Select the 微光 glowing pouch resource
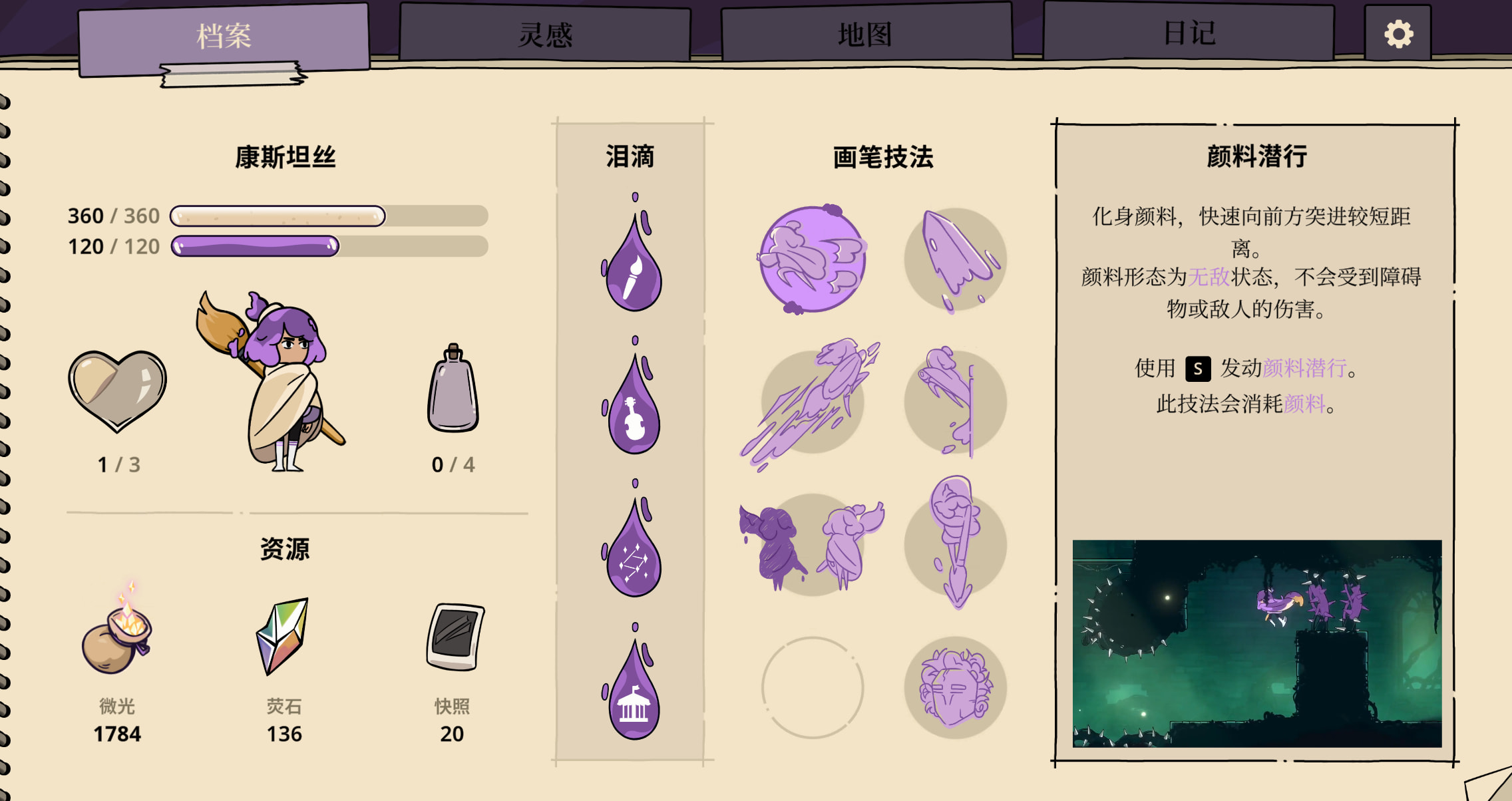The width and height of the screenshot is (1512, 801). tap(117, 628)
